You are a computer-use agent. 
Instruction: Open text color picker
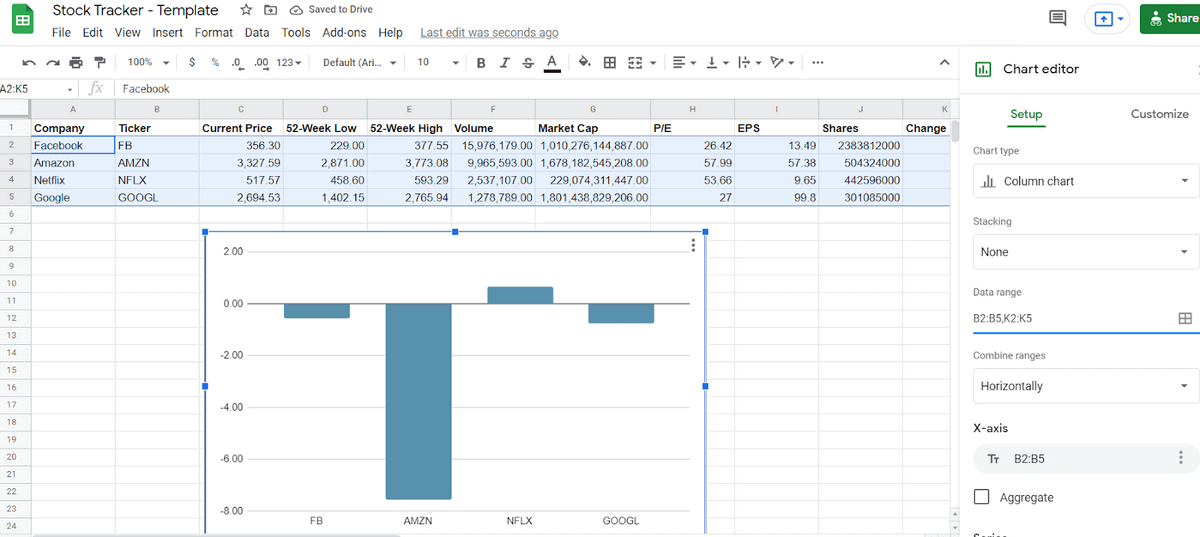pyautogui.click(x=552, y=63)
